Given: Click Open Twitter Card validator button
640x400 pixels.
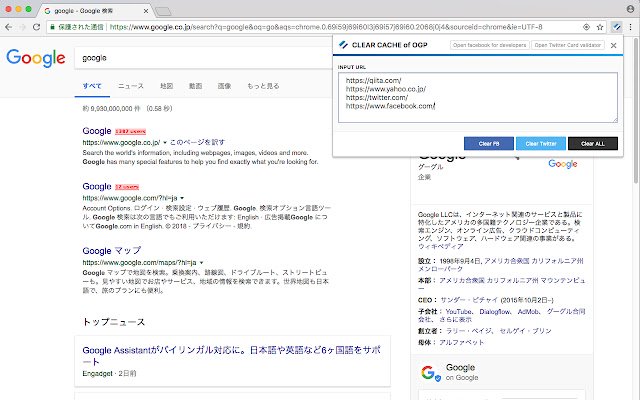Looking at the screenshot, I should [x=567, y=45].
